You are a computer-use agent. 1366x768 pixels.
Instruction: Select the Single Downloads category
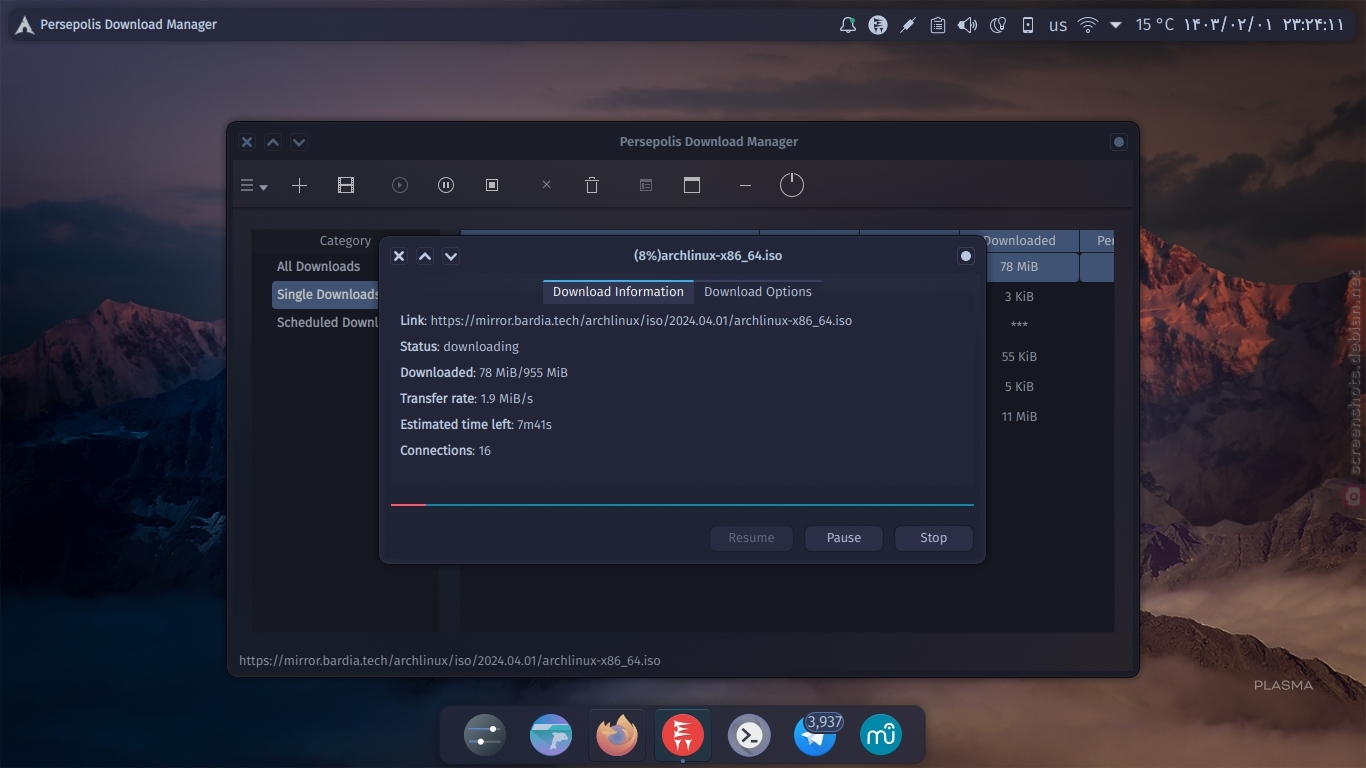coord(326,294)
